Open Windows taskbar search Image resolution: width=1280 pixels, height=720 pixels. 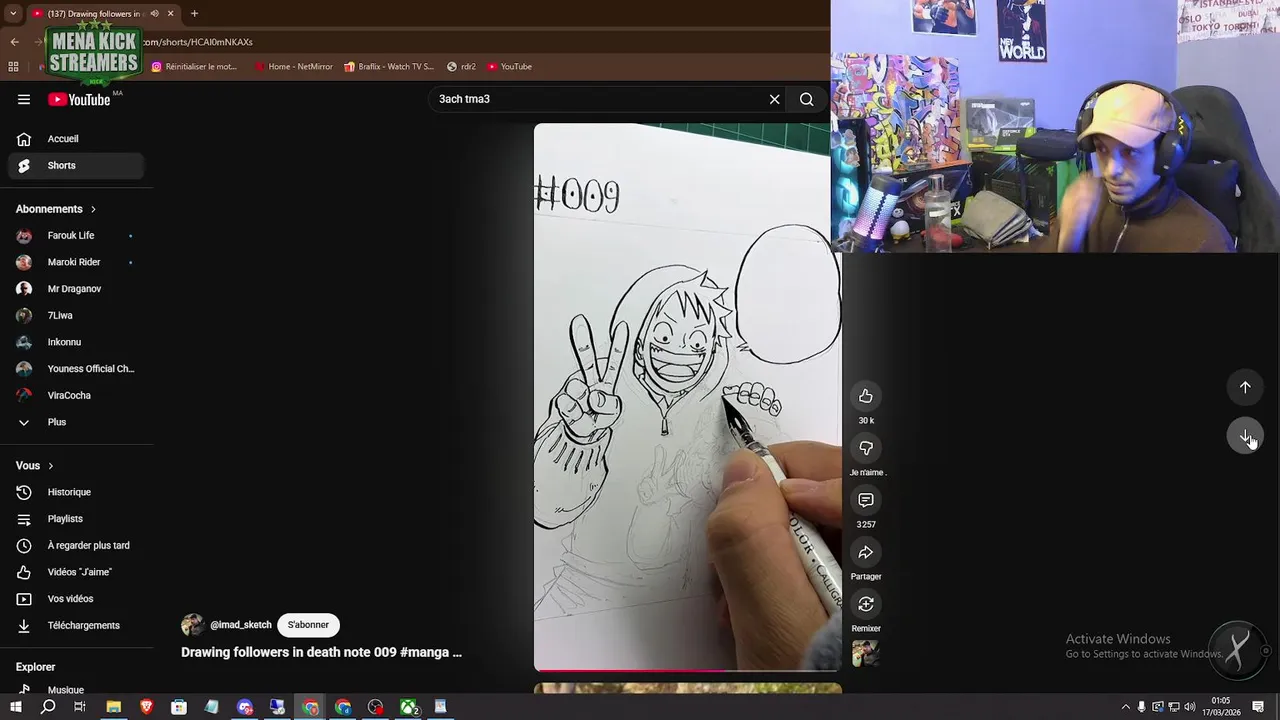(48, 707)
